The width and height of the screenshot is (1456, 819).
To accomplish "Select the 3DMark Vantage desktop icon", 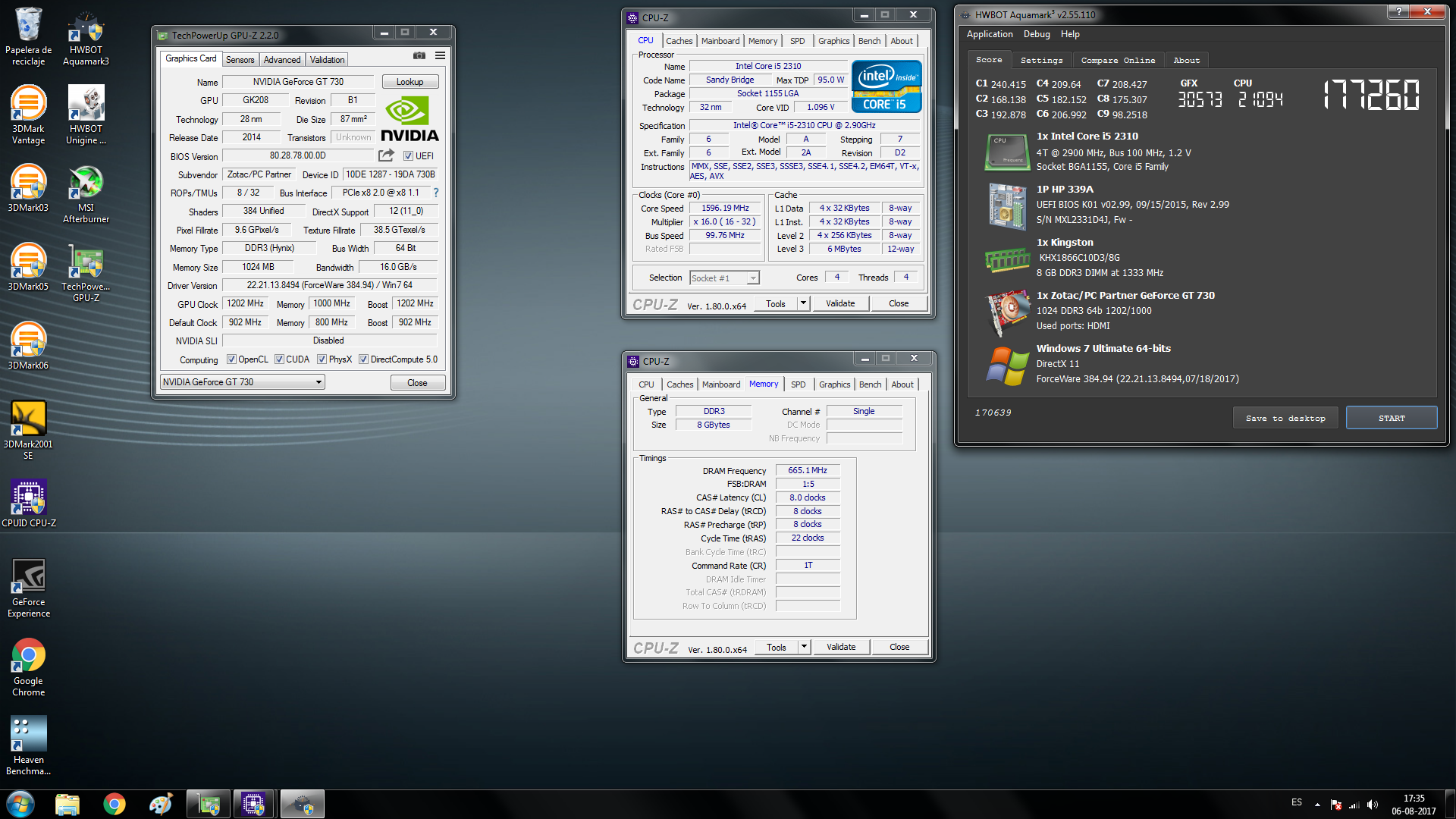I will click(x=29, y=115).
